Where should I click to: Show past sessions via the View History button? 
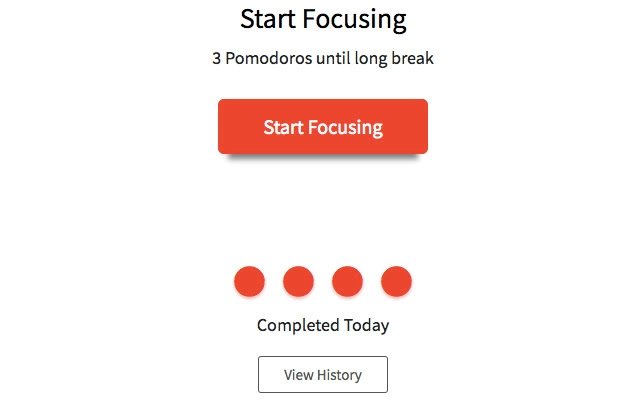tap(323, 374)
